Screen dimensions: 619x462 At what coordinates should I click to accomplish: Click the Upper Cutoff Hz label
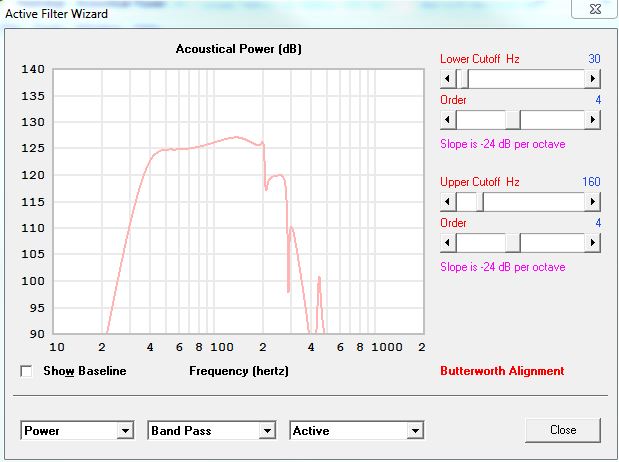(x=480, y=182)
